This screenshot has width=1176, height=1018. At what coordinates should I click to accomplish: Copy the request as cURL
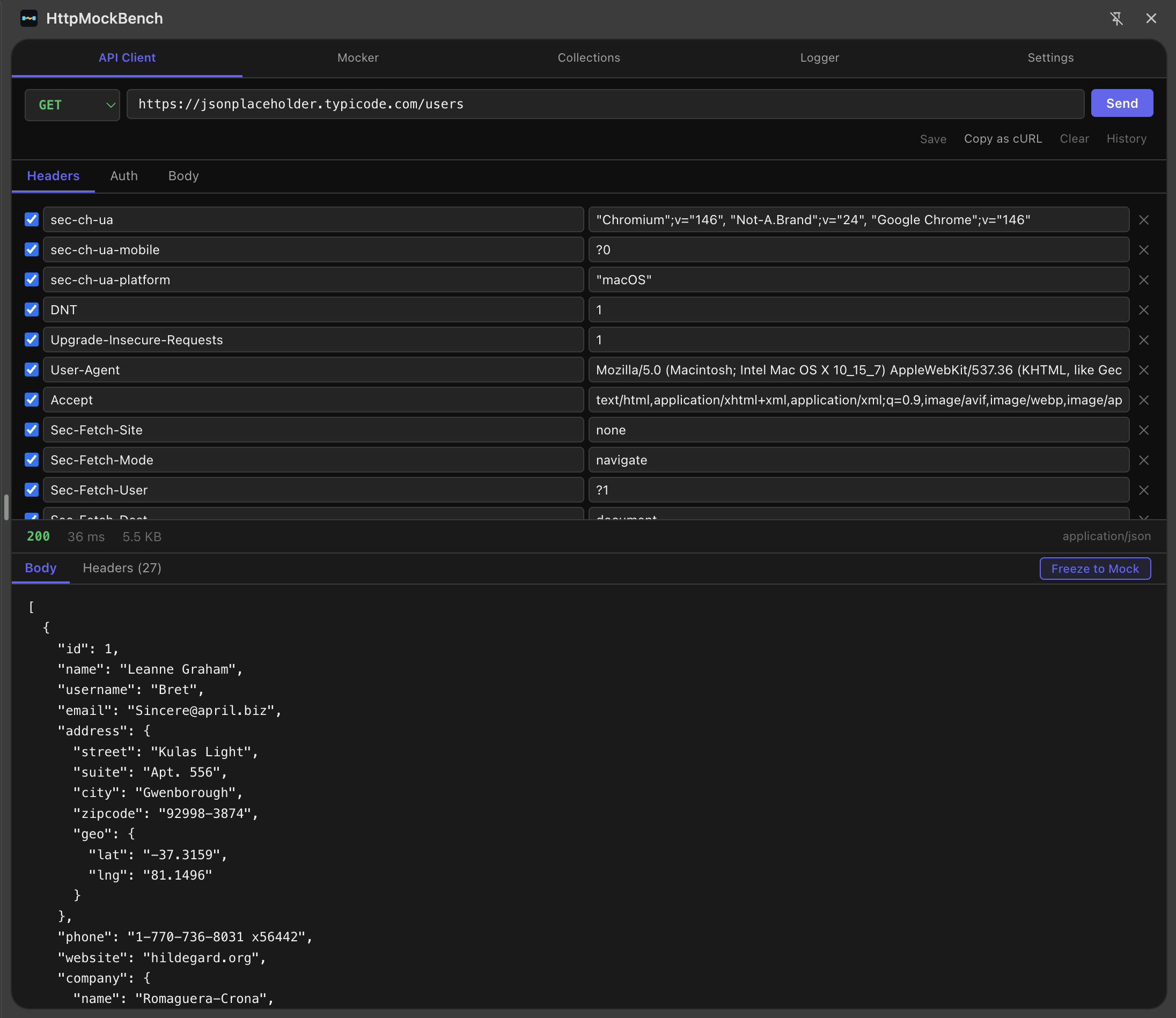pyautogui.click(x=1003, y=139)
